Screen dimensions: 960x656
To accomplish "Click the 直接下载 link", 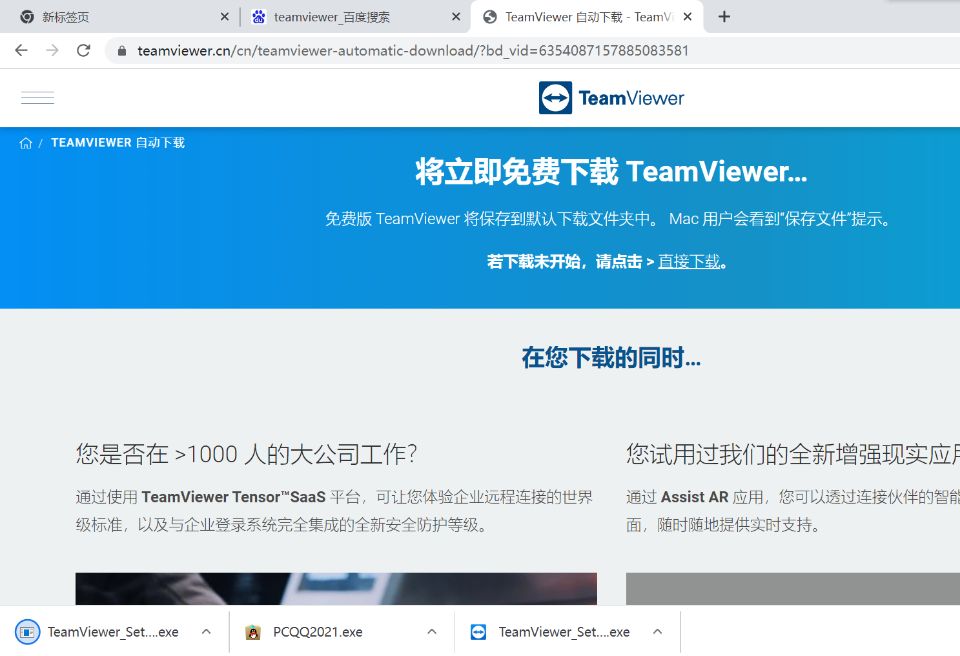I will coord(689,262).
